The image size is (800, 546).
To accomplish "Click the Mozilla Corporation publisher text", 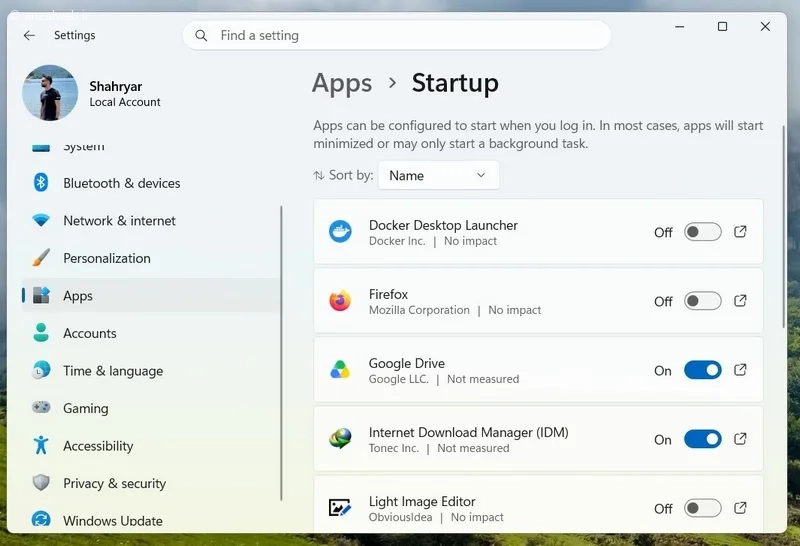I will [x=419, y=310].
